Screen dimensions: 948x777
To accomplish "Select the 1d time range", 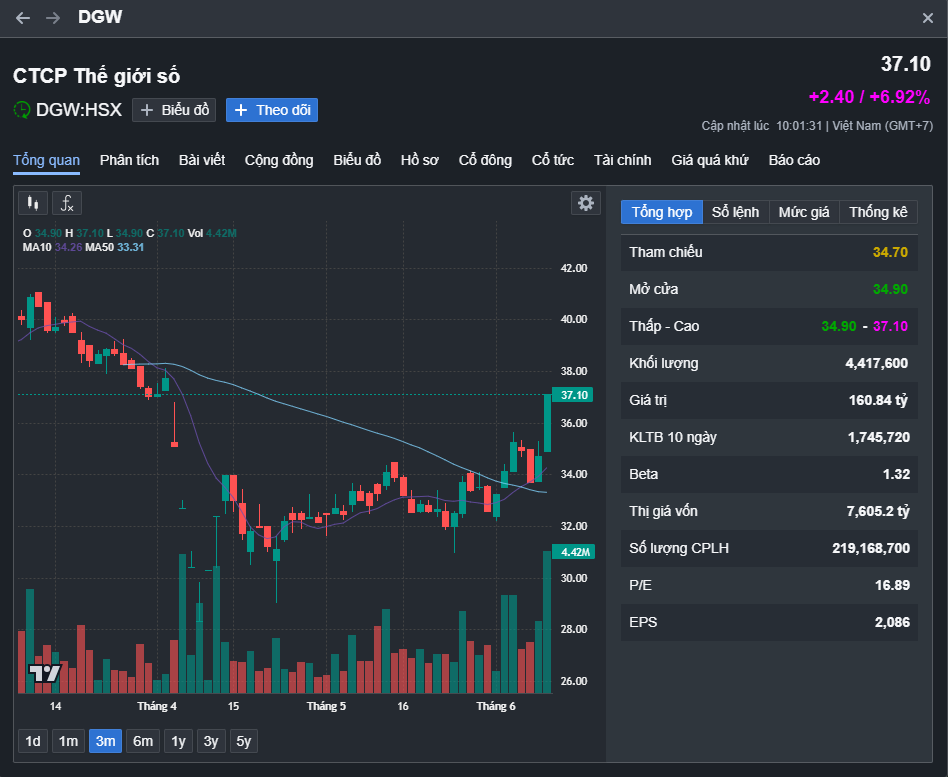I will [x=33, y=741].
